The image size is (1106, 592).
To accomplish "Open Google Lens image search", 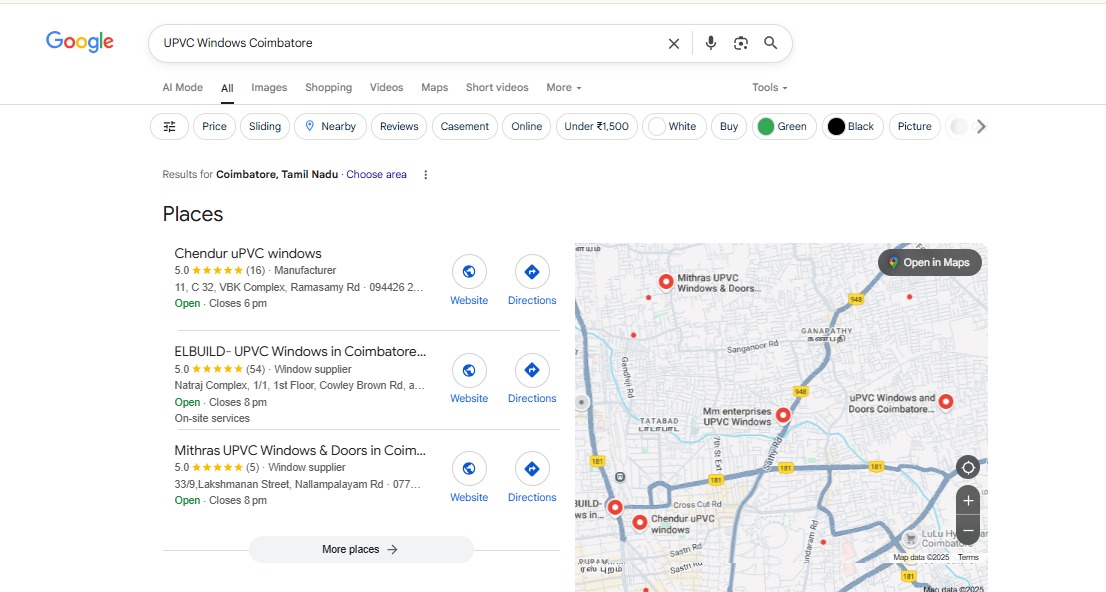I will 740,43.
